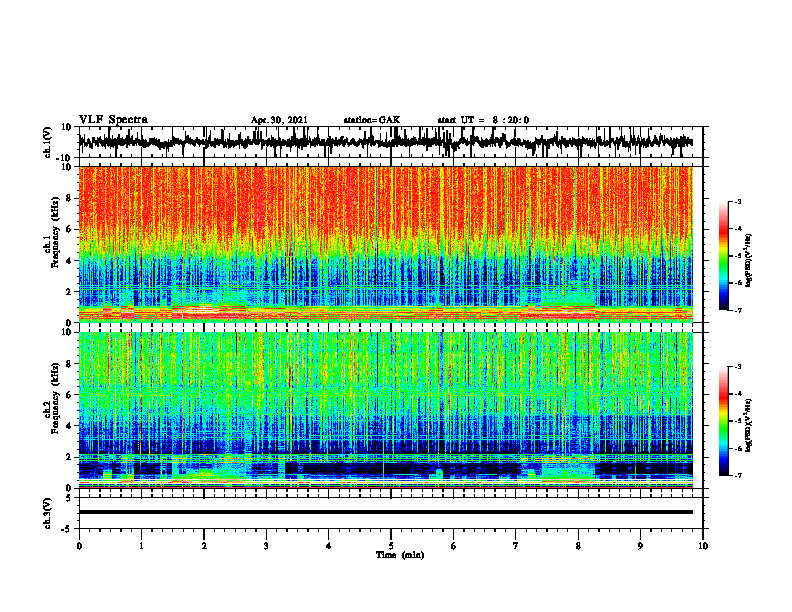Click the ch.1 colorbar log(PSD) label
Image resolution: width=792 pixels, height=612 pixels.
pyautogui.click(x=748, y=260)
